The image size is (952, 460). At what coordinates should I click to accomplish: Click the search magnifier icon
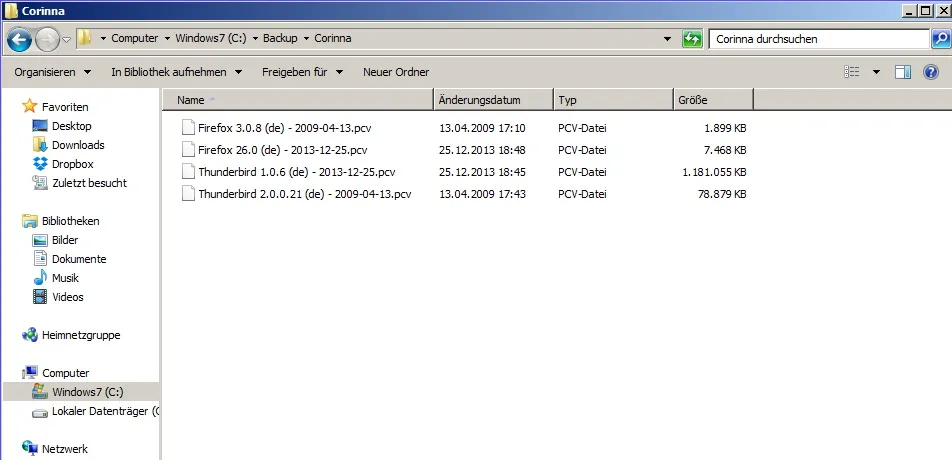940,39
